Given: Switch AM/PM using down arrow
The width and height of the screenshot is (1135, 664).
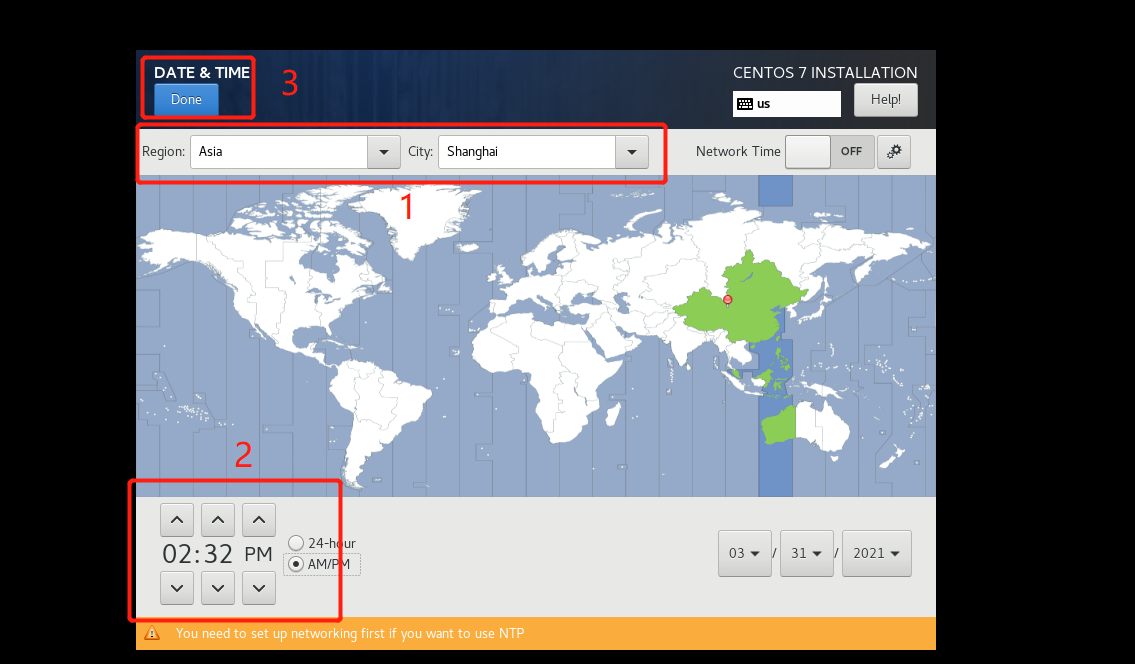Looking at the screenshot, I should point(259,588).
